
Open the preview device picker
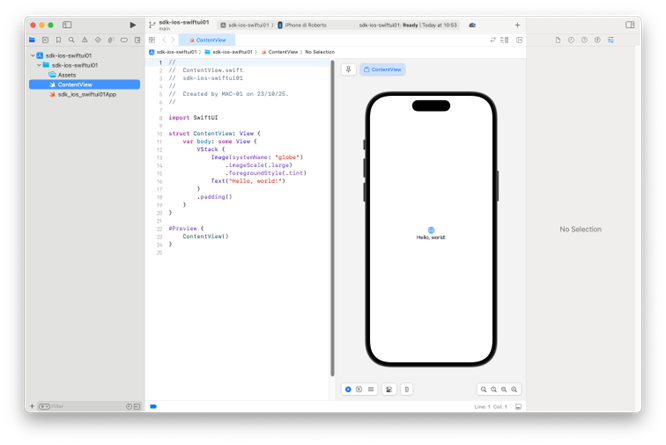406,389
